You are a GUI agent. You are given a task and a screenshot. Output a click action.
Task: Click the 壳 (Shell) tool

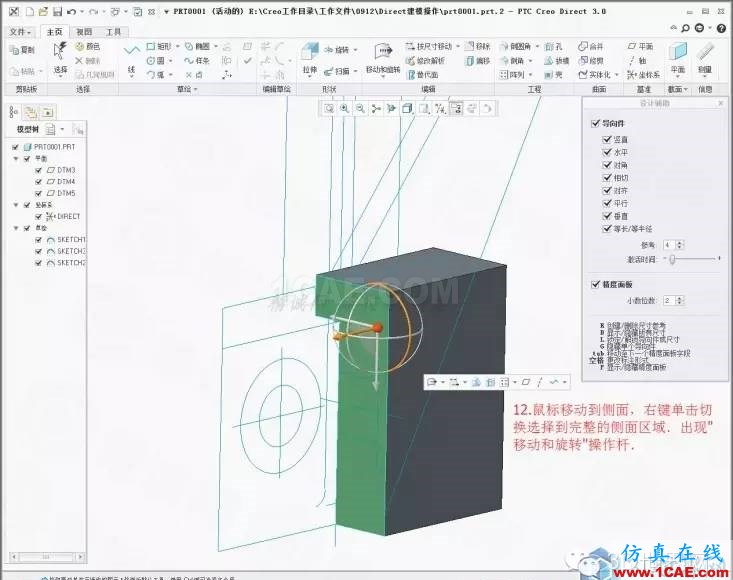553,74
